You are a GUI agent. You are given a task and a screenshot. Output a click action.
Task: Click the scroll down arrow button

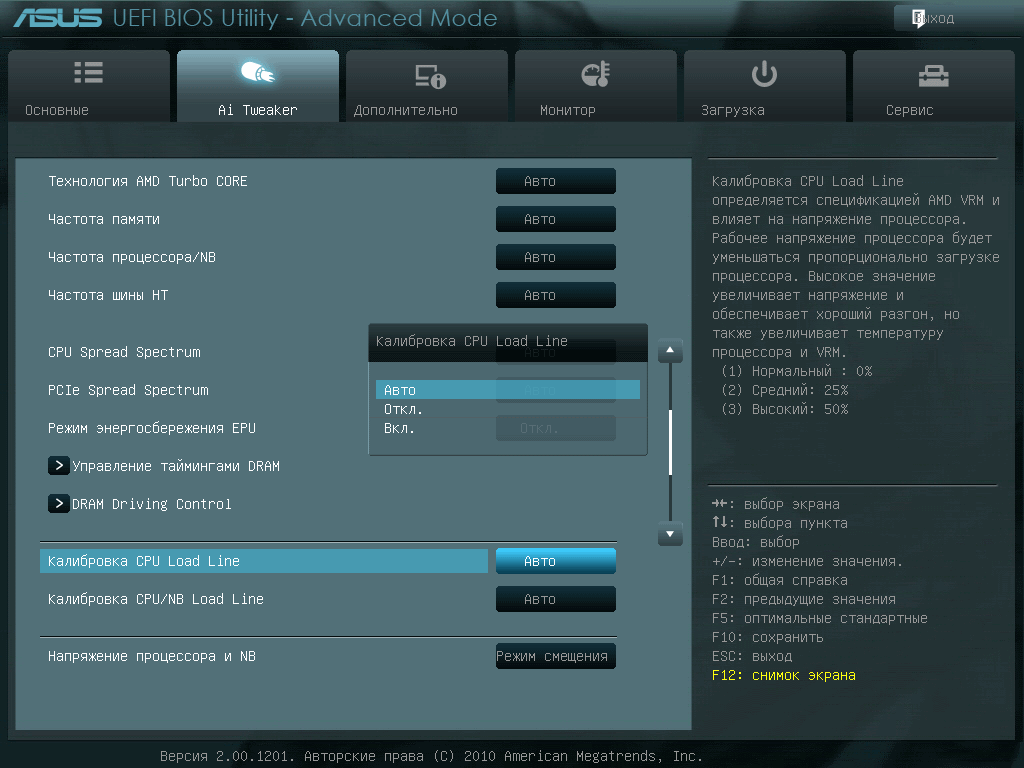pos(670,534)
